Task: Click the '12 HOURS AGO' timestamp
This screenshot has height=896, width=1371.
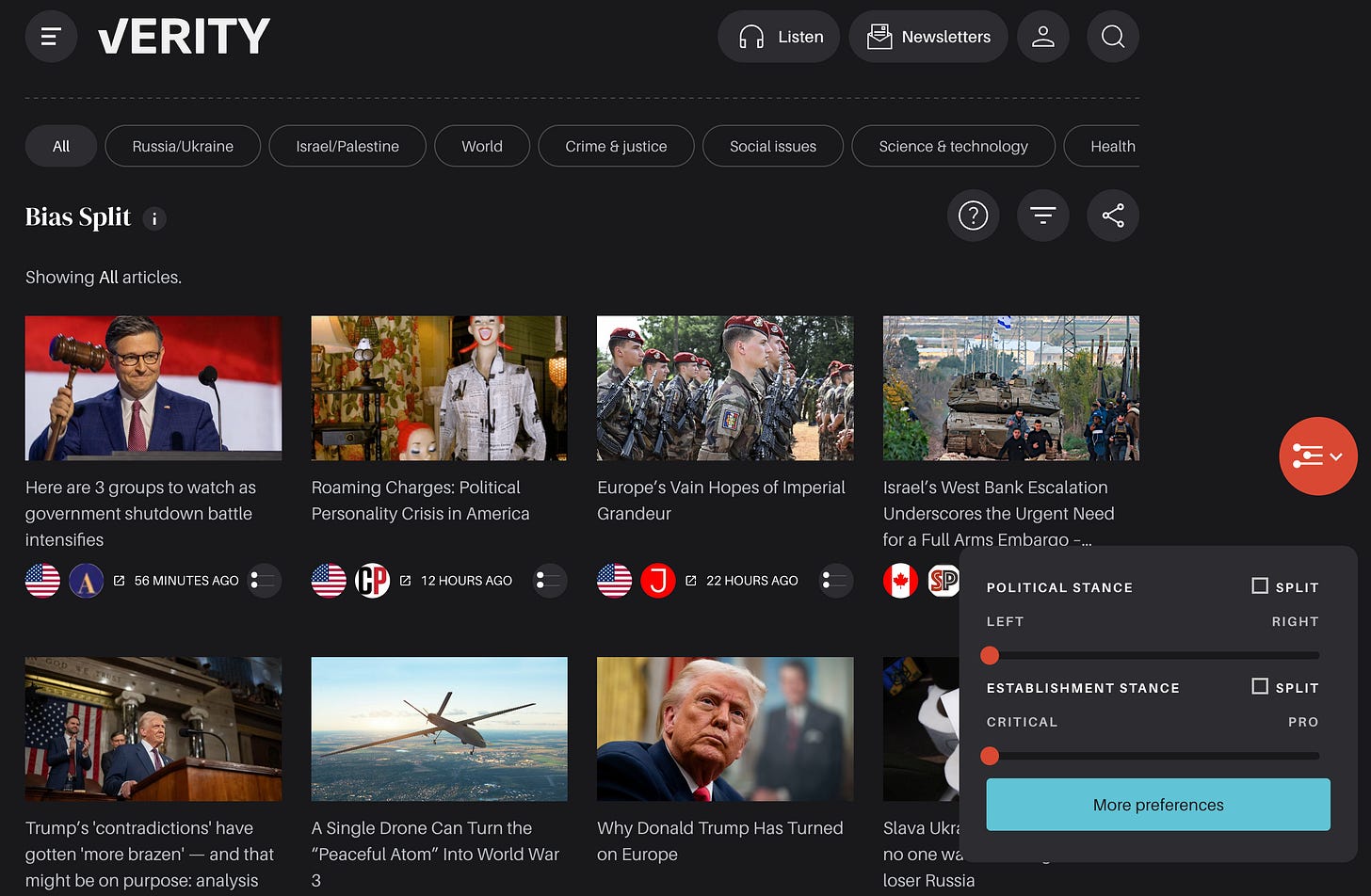Action: pyautogui.click(x=467, y=581)
